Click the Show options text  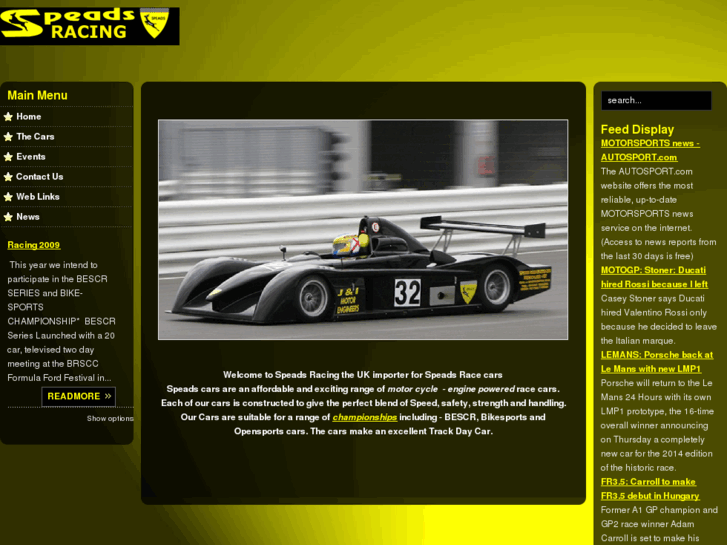coord(110,418)
